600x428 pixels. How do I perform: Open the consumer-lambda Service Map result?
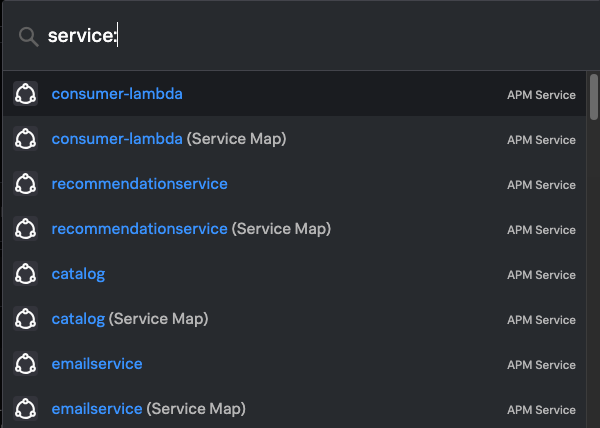tap(169, 139)
